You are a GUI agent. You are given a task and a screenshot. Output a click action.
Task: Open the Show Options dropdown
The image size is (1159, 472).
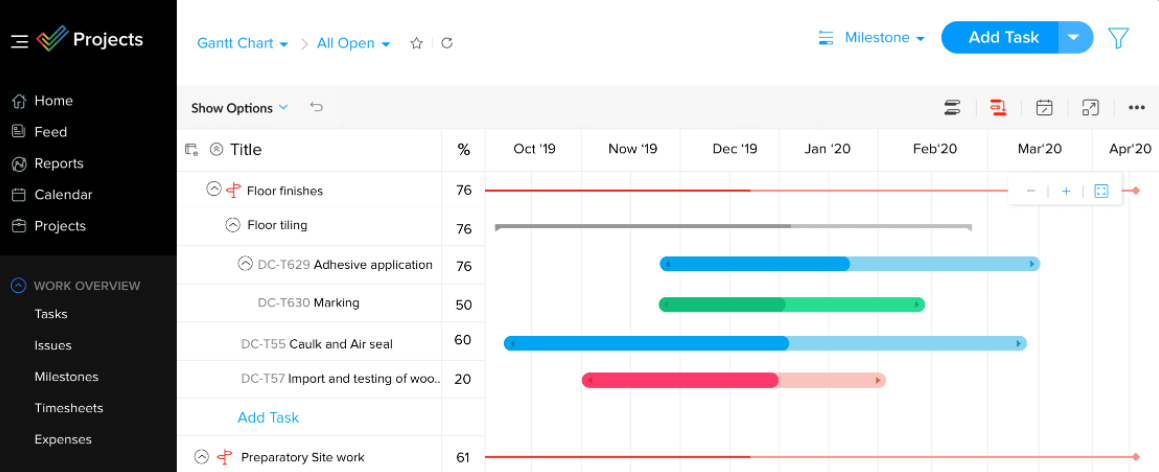click(x=239, y=108)
